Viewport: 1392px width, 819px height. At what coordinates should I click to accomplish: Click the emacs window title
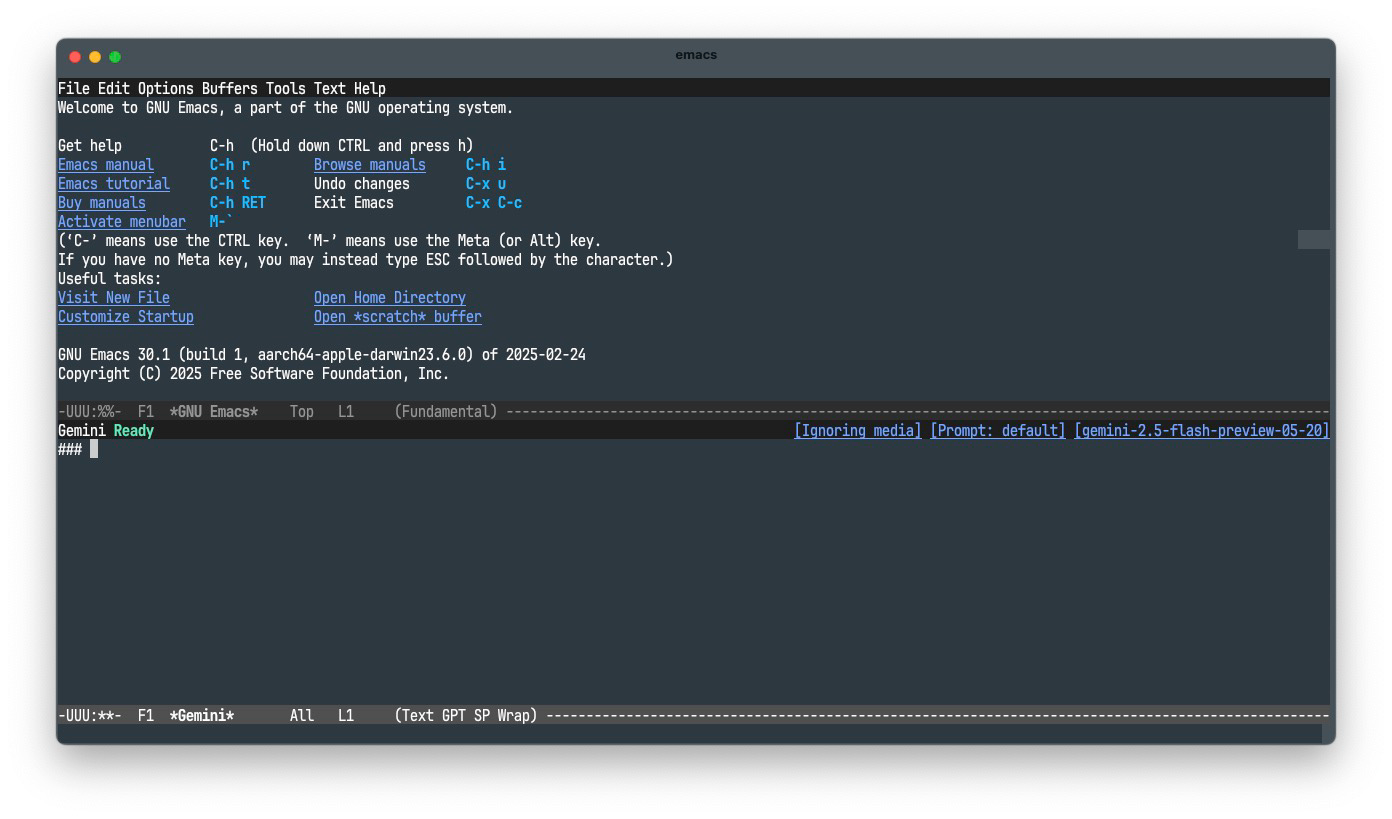point(696,55)
